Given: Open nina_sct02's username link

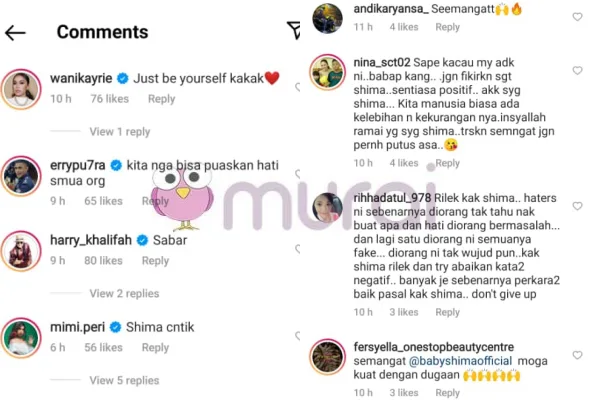Looking at the screenshot, I should [382, 62].
